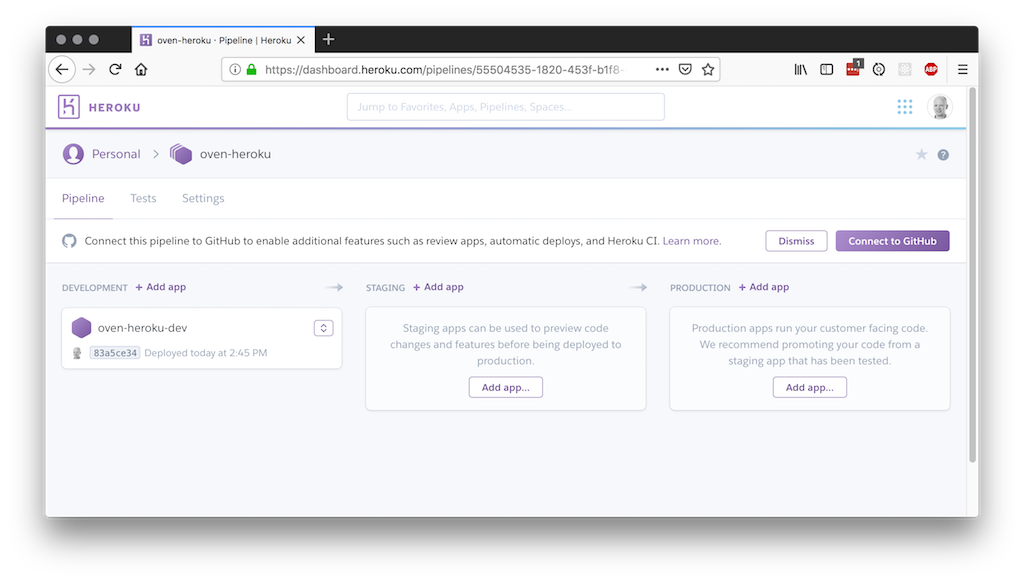
Task: Click the GitHub octocat icon in banner
Action: click(x=69, y=241)
